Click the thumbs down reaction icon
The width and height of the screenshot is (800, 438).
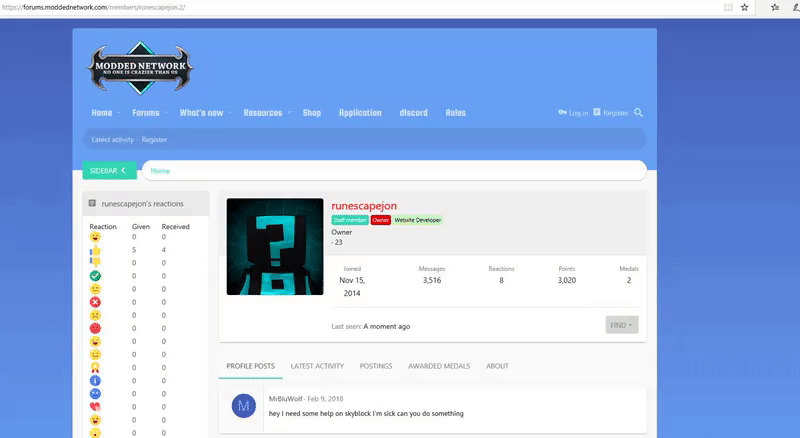point(95,262)
